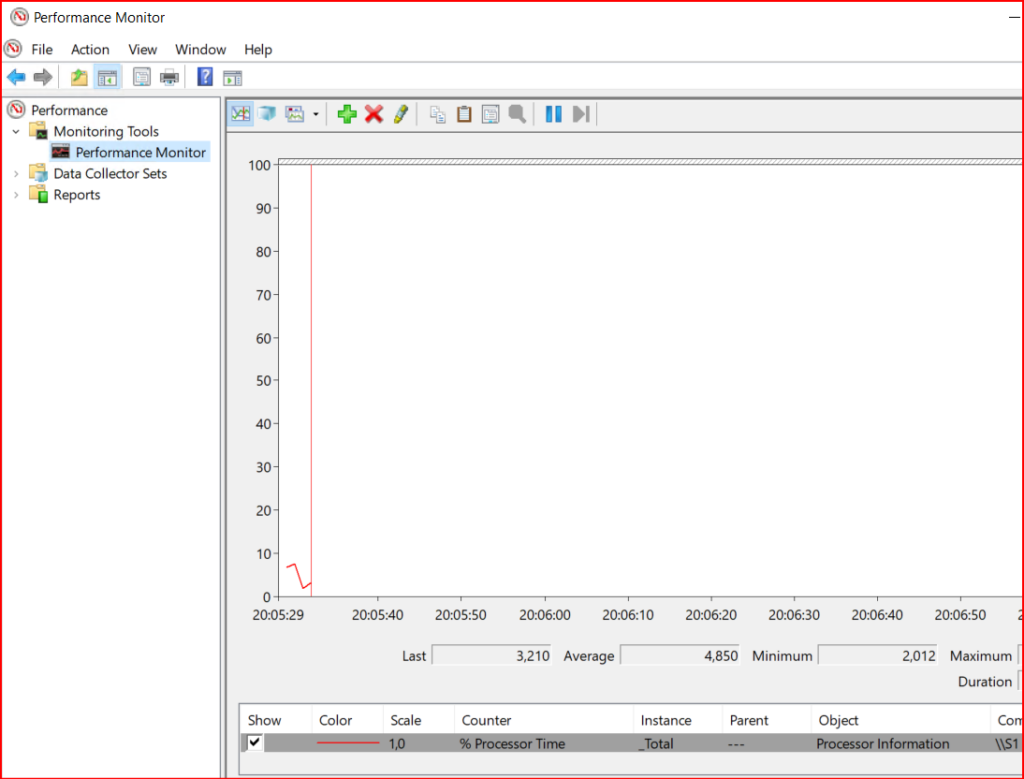1024x779 pixels.
Task: Click the green Add counter plus icon
Action: pos(347,114)
